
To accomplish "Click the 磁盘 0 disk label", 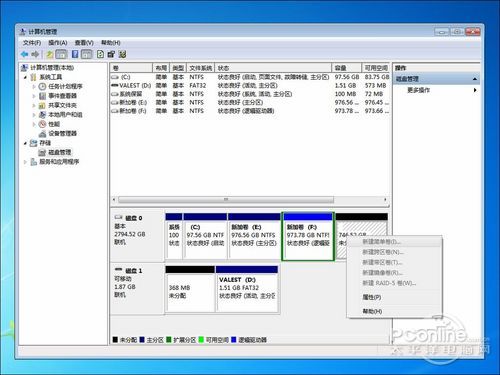I will [x=133, y=218].
